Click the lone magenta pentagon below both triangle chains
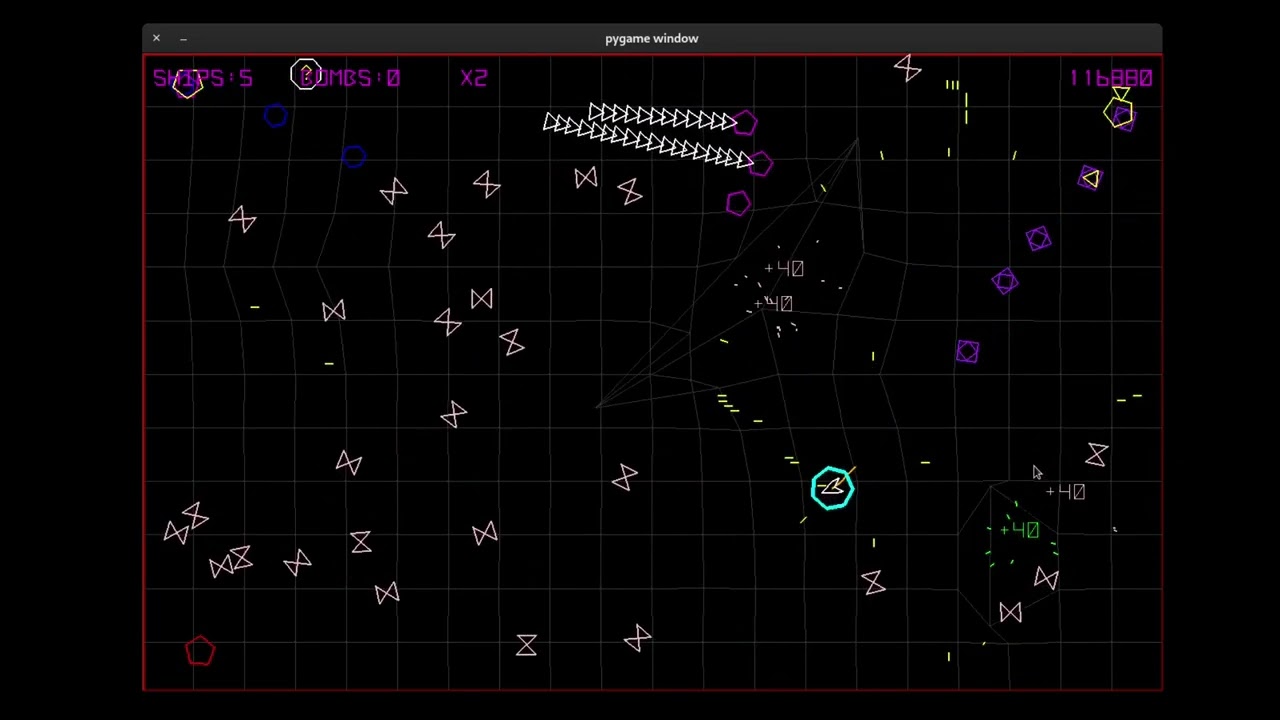The image size is (1280, 720). pos(738,204)
